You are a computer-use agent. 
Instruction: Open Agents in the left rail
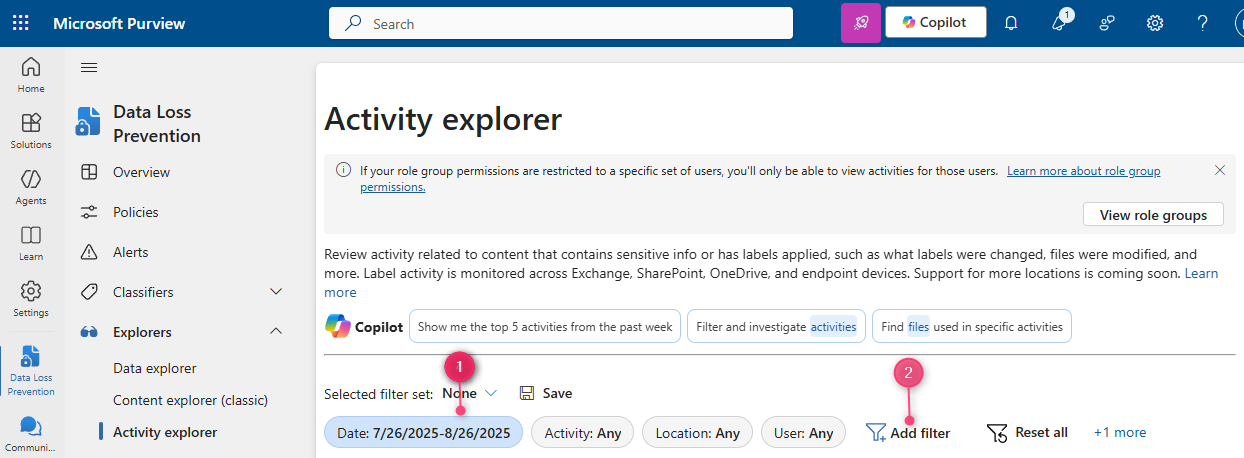31,186
